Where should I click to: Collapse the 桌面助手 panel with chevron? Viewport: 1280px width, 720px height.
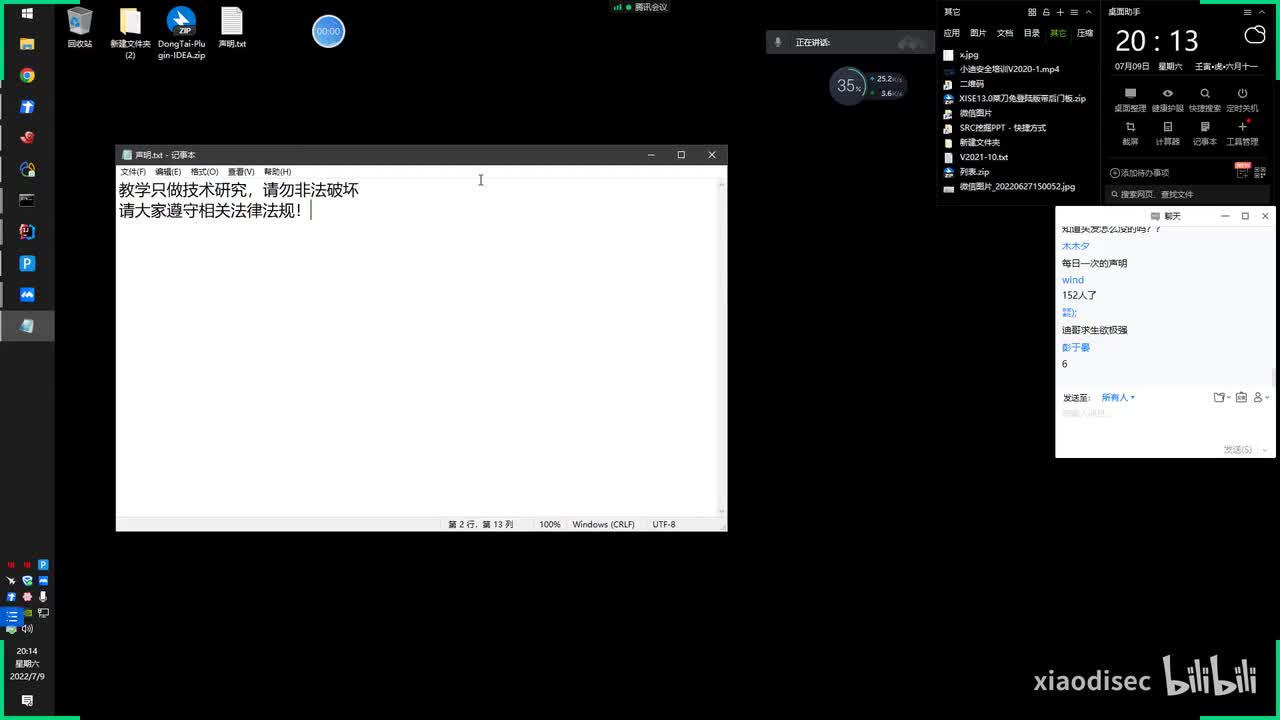click(x=1262, y=12)
